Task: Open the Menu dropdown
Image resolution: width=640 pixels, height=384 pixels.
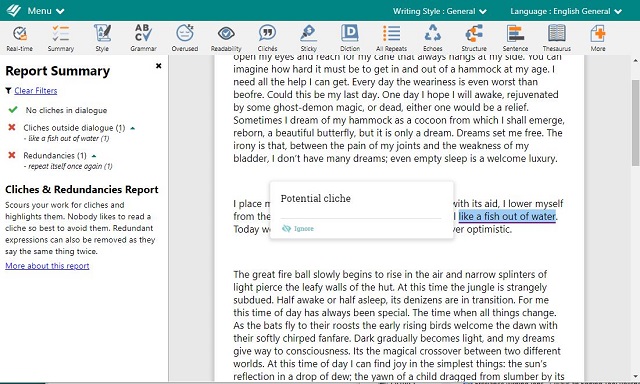Action: coord(46,11)
